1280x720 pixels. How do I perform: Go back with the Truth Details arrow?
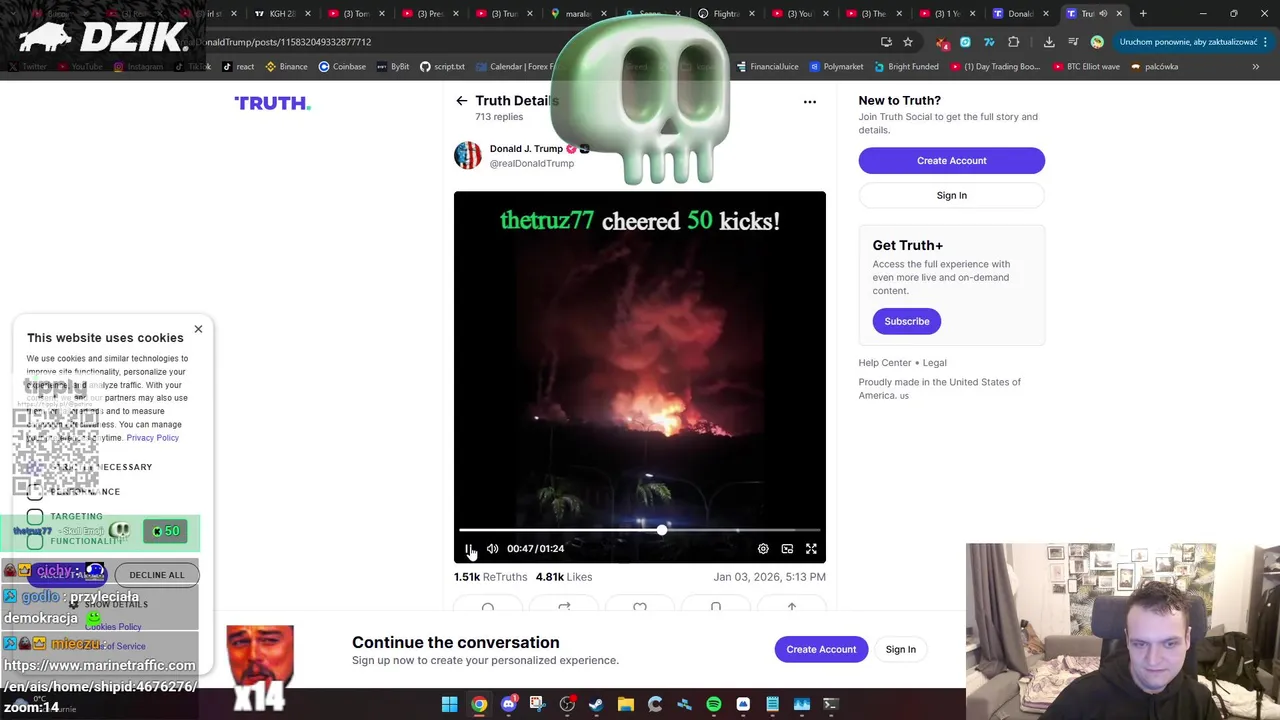[461, 101]
